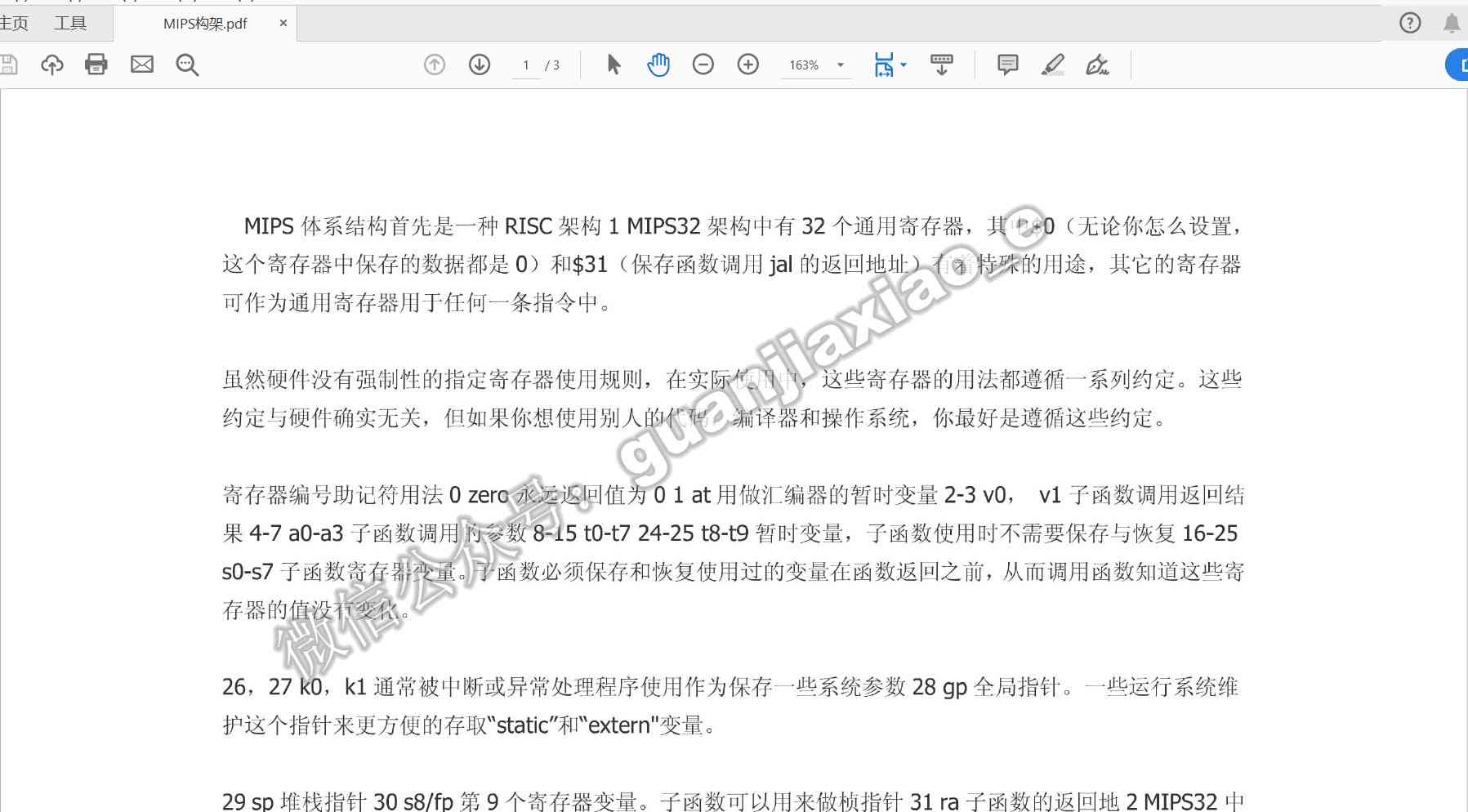The width and height of the screenshot is (1468, 812).
Task: Open the 主页 home tab
Action: tap(14, 23)
